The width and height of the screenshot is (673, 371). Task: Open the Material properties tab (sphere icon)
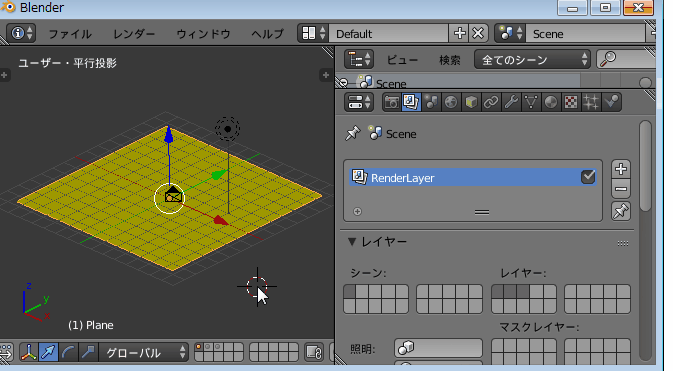pyautogui.click(x=551, y=102)
